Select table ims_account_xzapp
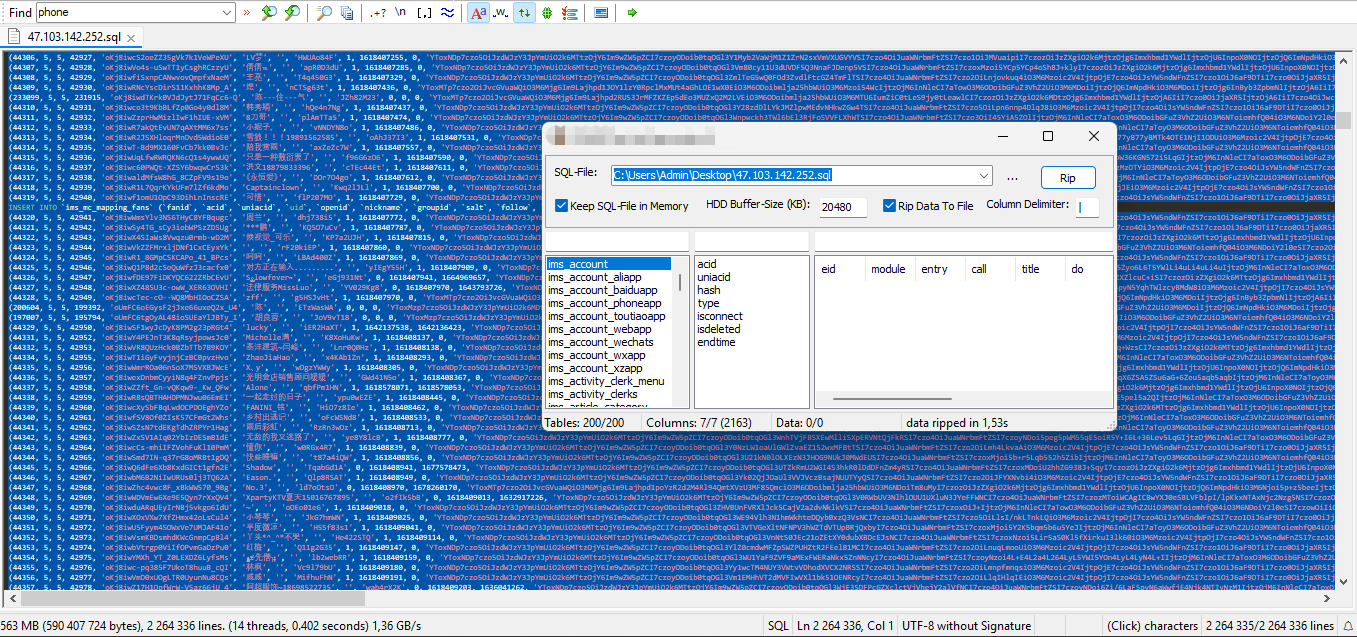This screenshot has width=1357, height=637. click(x=608, y=368)
